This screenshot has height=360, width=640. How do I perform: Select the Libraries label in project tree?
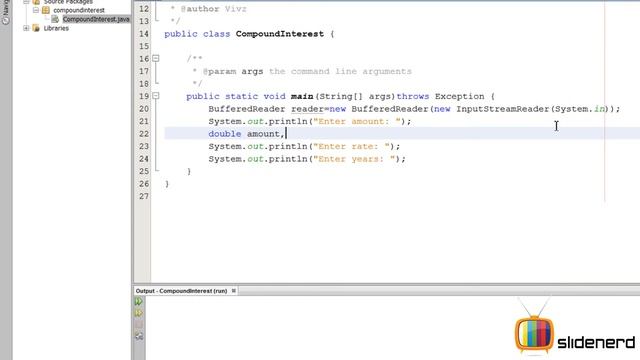[56, 28]
